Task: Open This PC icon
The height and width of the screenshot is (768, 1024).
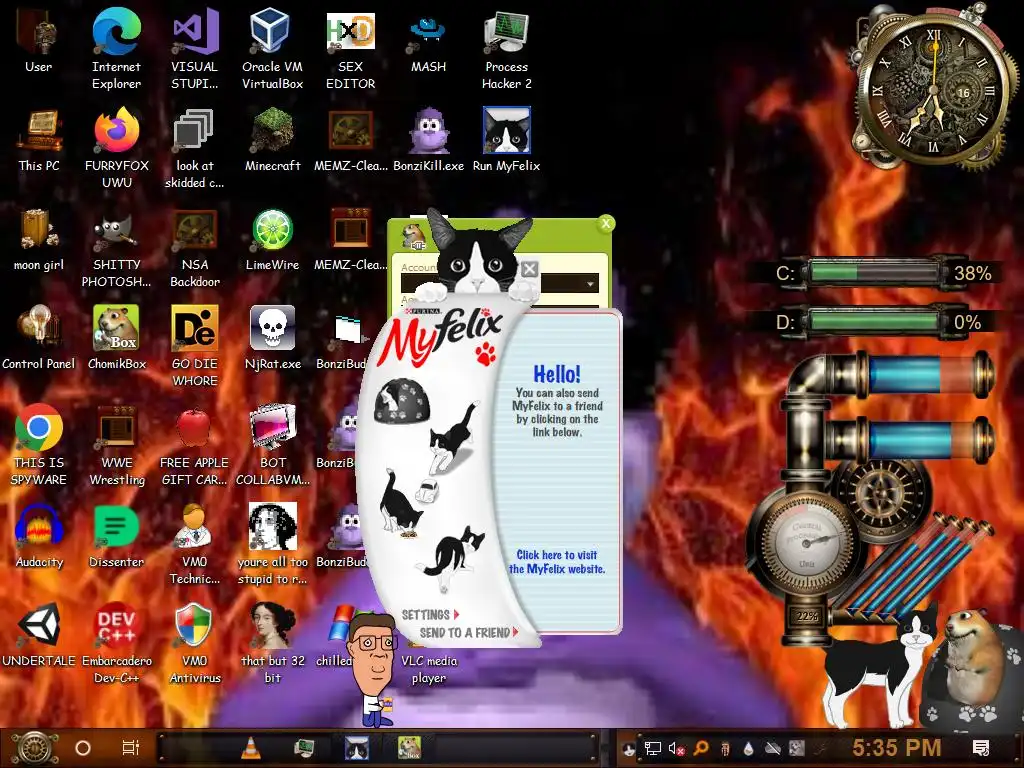Action: pos(39,131)
